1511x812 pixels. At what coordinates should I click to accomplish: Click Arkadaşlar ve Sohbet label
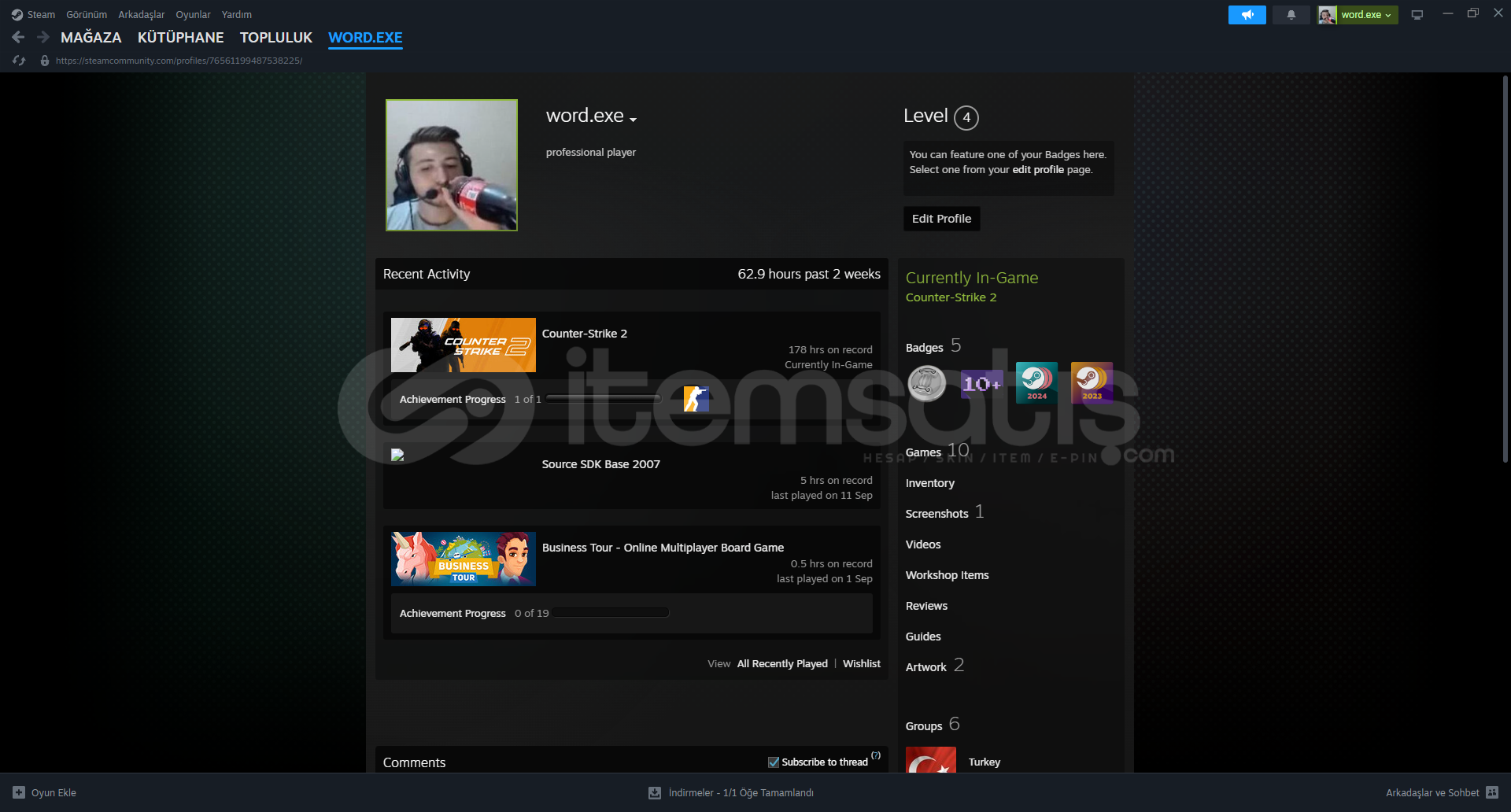click(1432, 792)
